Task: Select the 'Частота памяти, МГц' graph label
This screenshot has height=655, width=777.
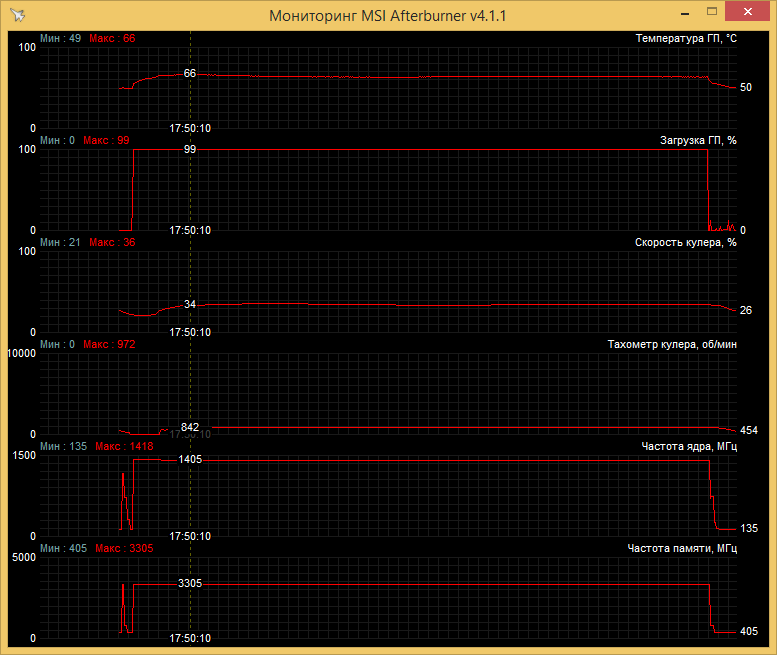Action: pos(682,548)
